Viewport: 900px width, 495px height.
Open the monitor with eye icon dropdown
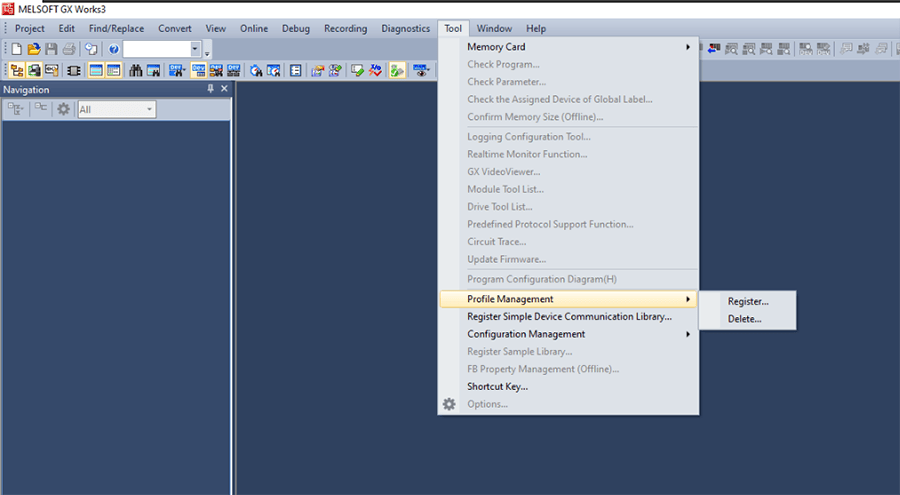click(430, 69)
